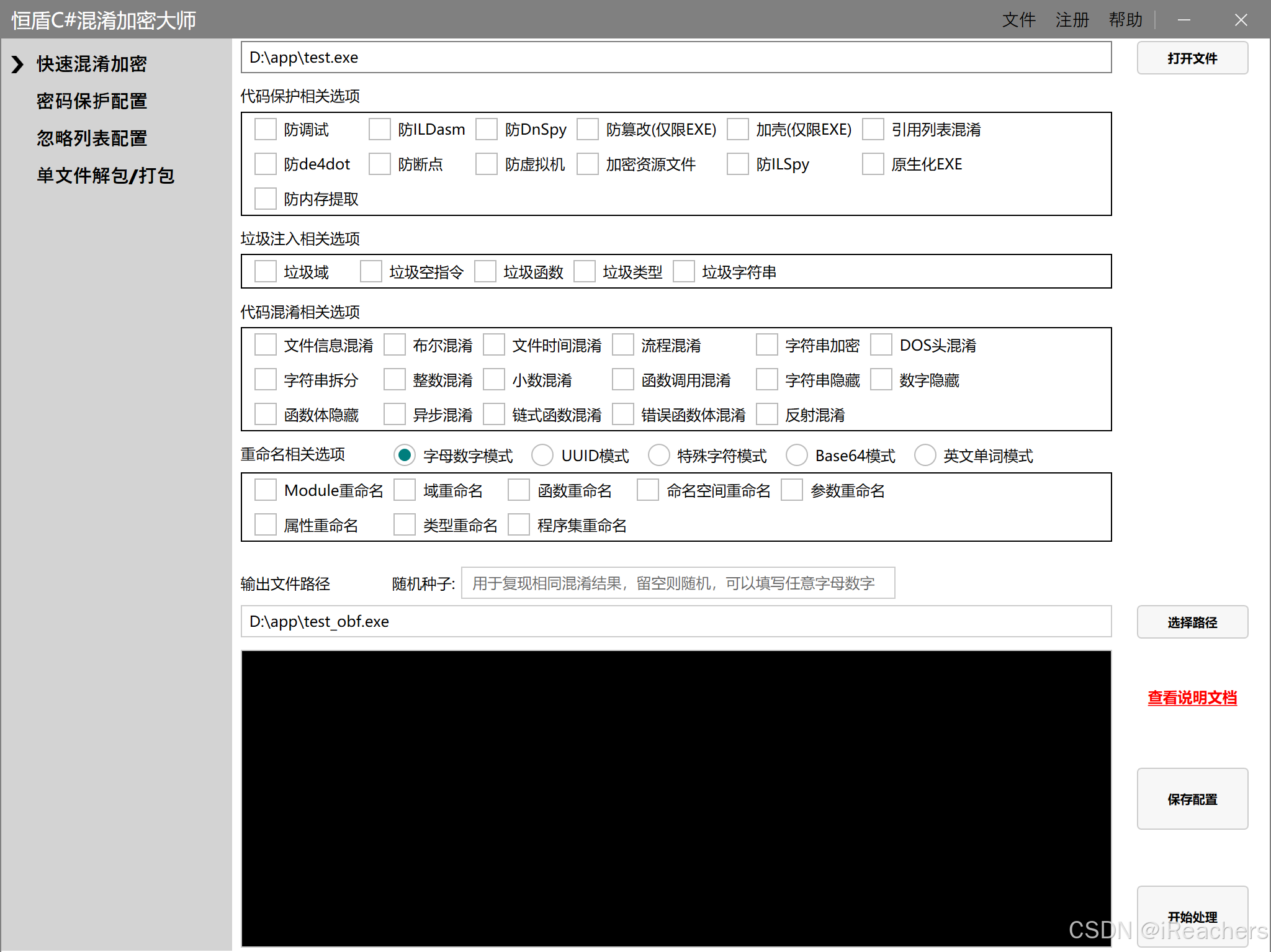Screen dimensions: 1271x952
Task: Open the 帮助 menu
Action: 1125,20
